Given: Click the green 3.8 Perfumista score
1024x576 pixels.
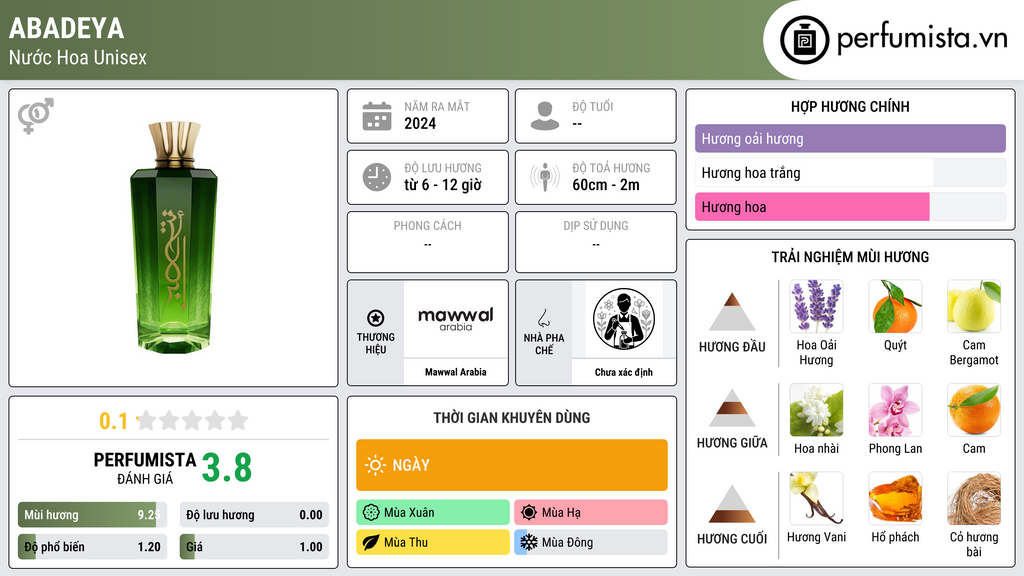Looking at the screenshot, I should tap(227, 468).
